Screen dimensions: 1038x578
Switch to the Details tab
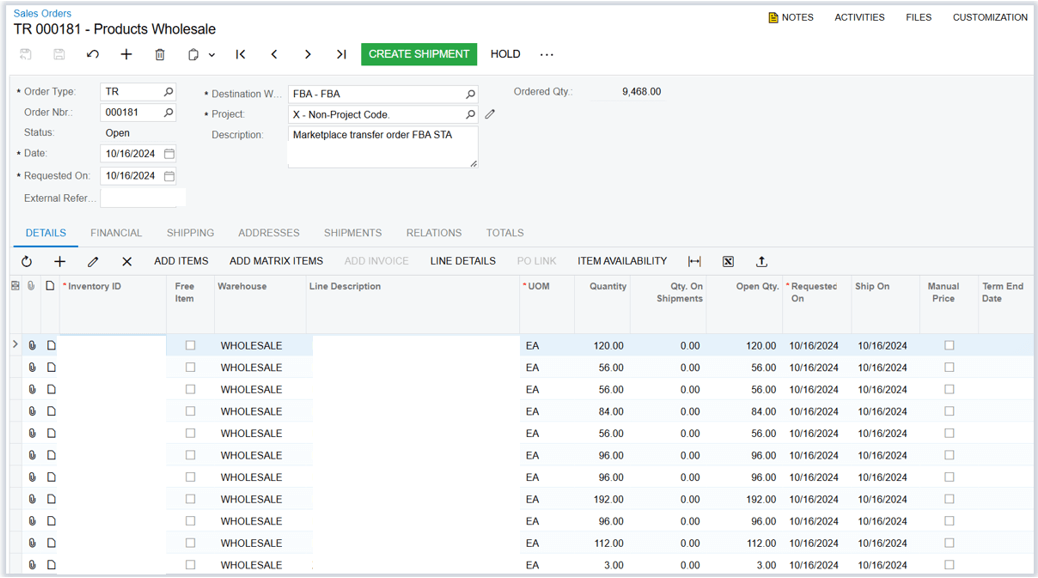[46, 233]
